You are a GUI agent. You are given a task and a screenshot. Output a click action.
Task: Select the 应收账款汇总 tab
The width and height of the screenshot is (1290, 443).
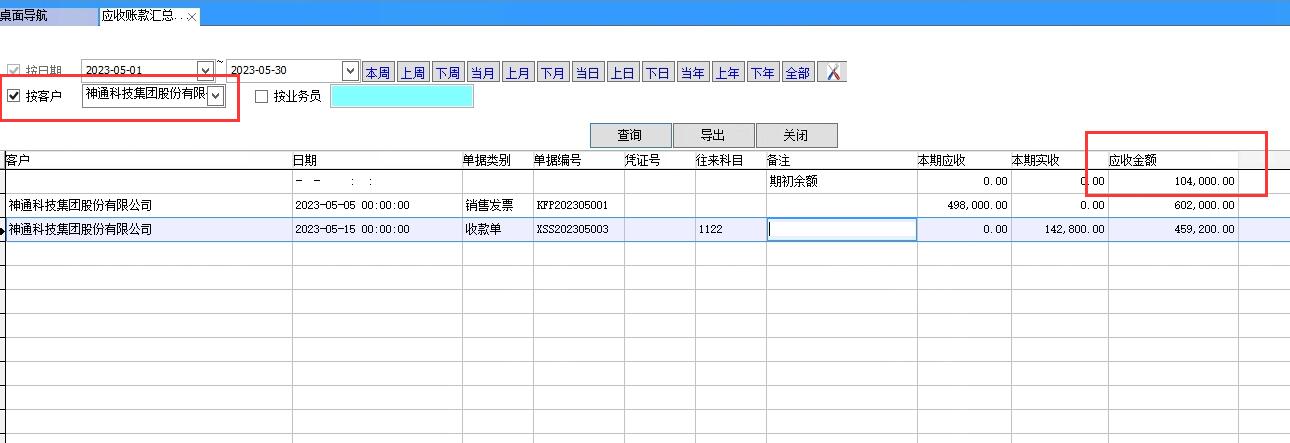tap(142, 17)
